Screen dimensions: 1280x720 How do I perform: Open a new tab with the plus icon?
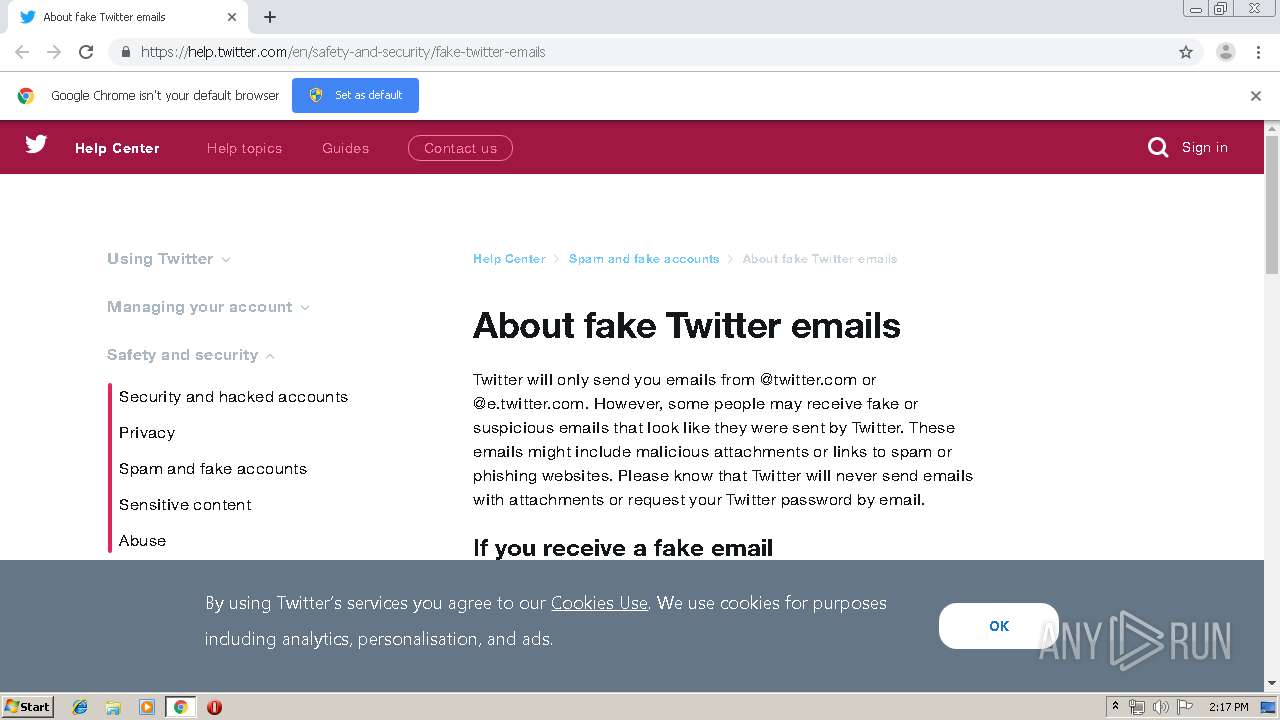point(270,17)
